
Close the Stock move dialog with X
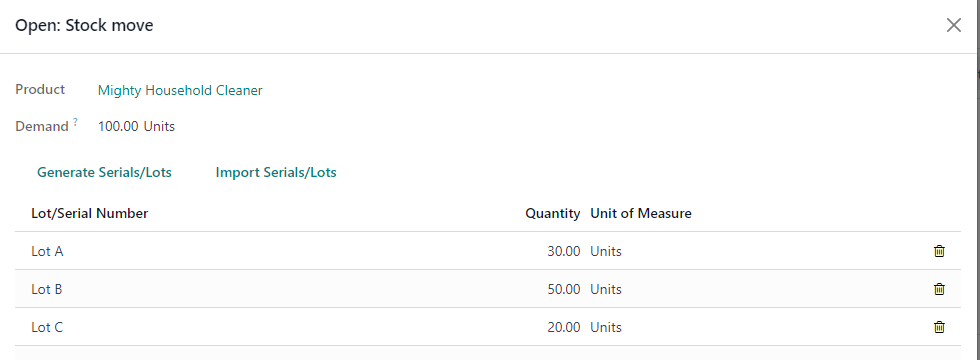[x=954, y=26]
